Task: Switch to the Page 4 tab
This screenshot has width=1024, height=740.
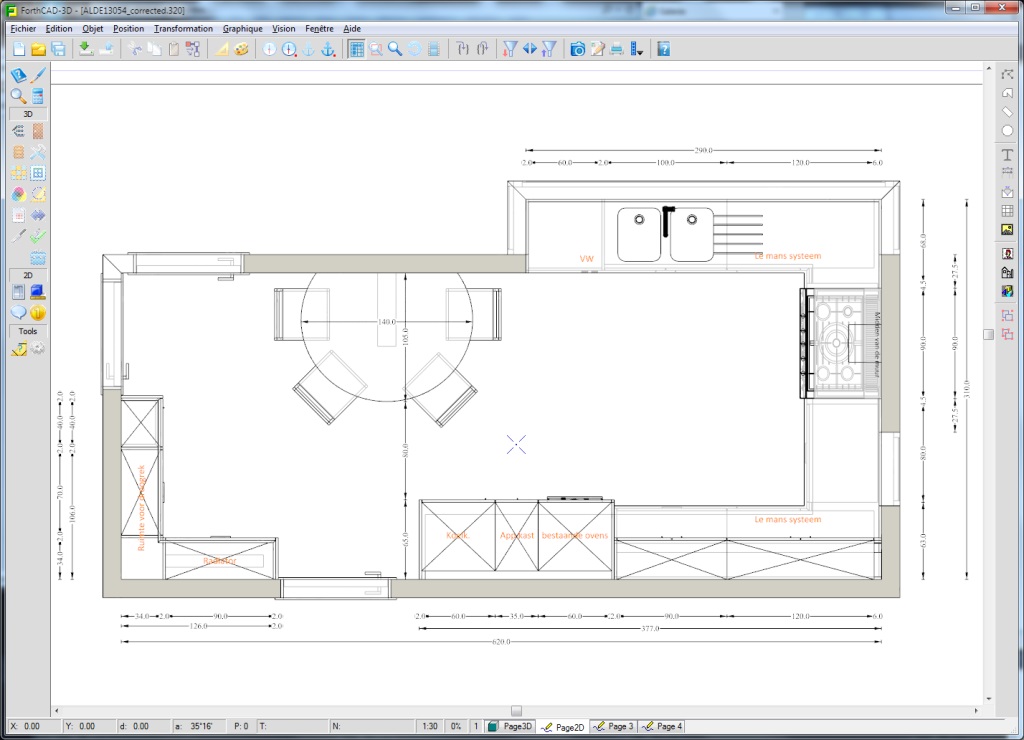Action: [662, 726]
